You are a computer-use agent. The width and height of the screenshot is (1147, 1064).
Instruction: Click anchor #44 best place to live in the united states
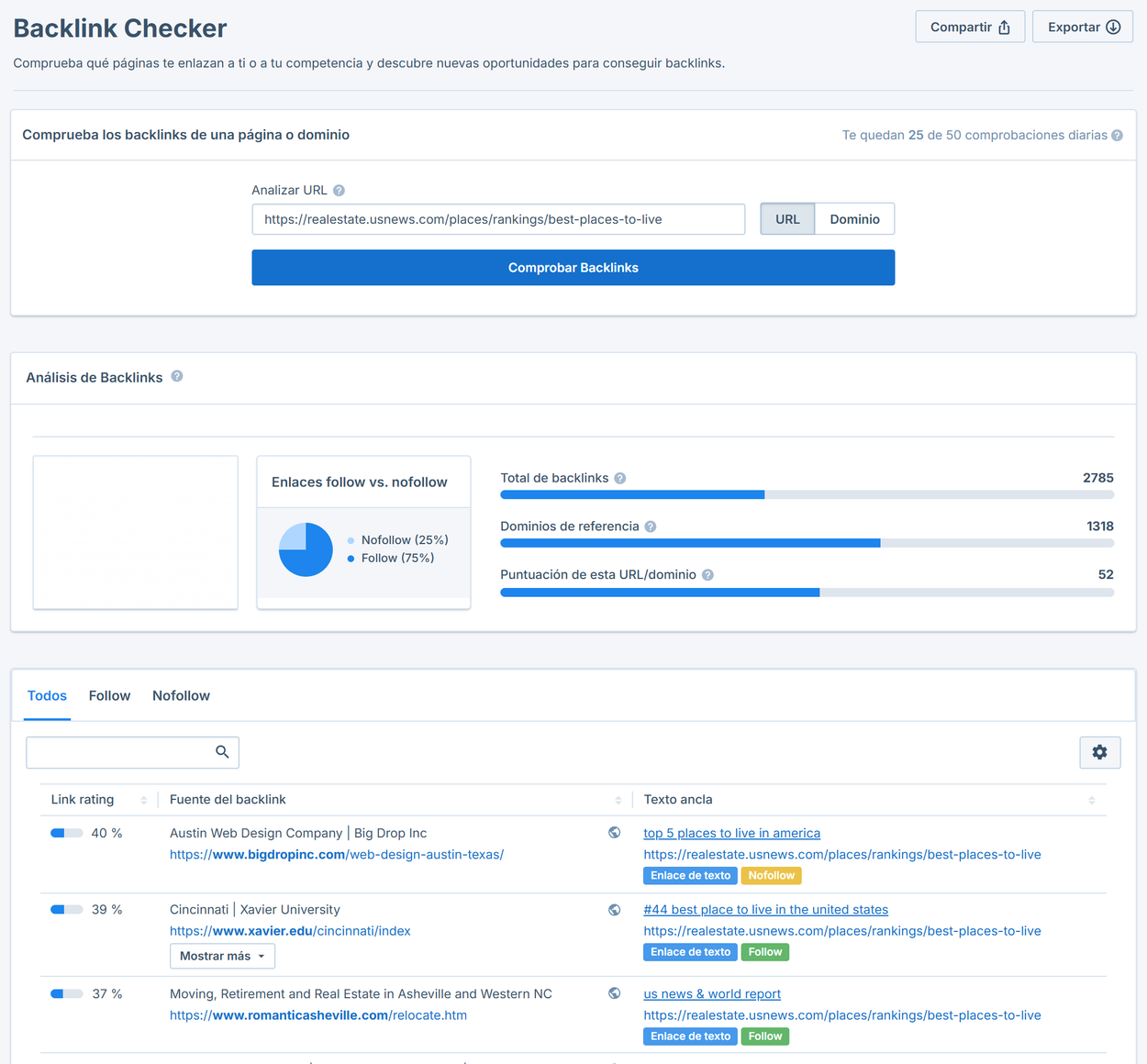pos(765,910)
